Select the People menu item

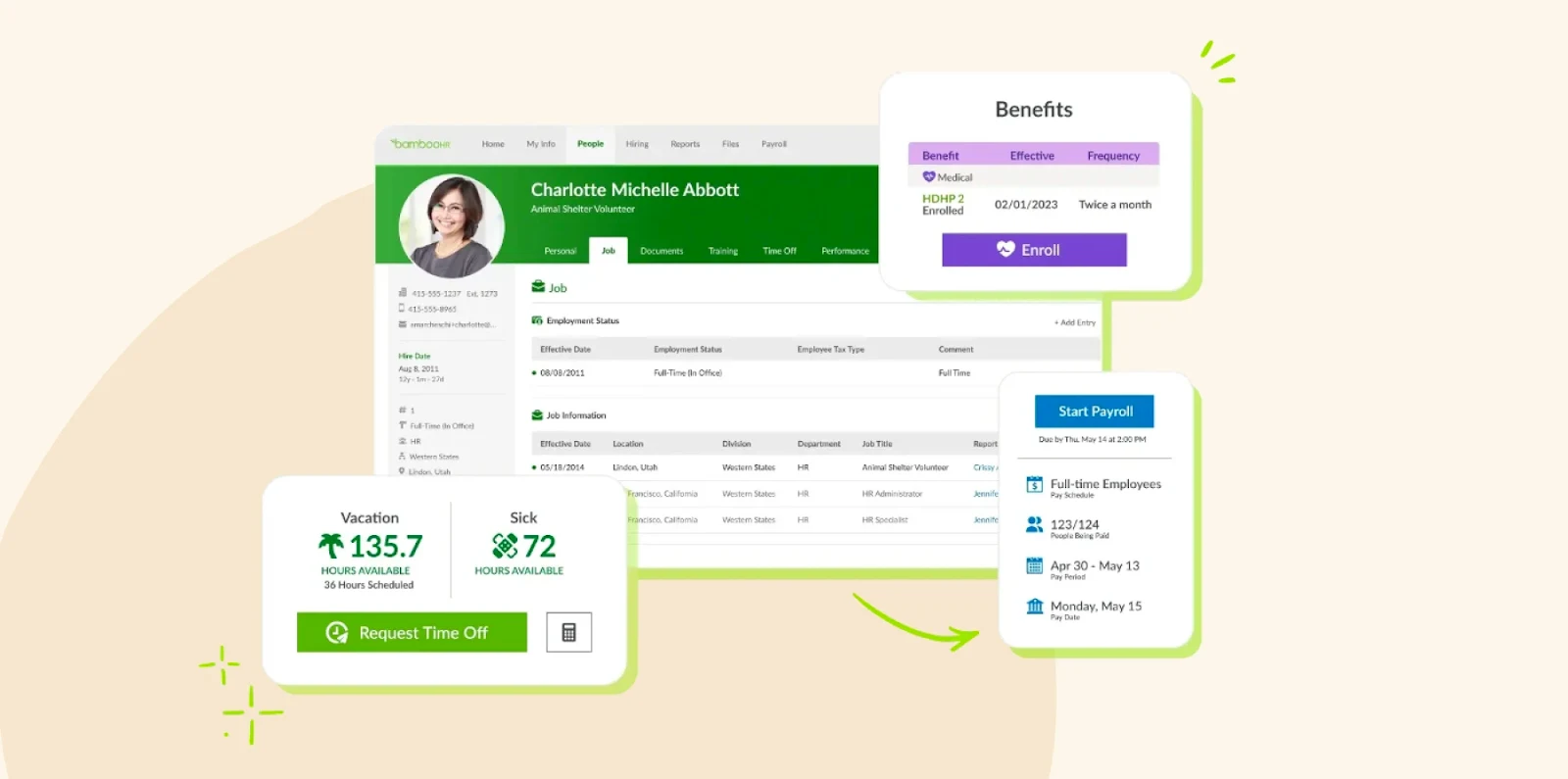(x=591, y=144)
